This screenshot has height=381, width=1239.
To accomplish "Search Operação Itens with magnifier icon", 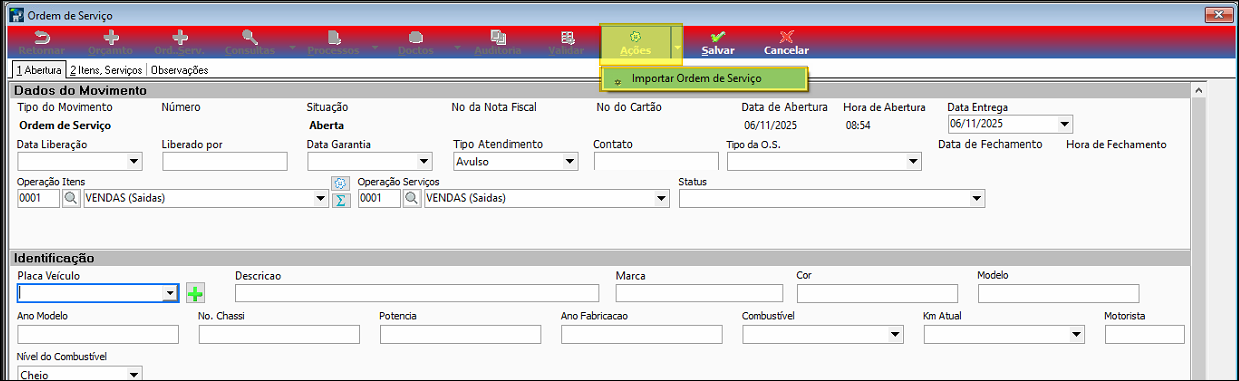I will [x=71, y=199].
